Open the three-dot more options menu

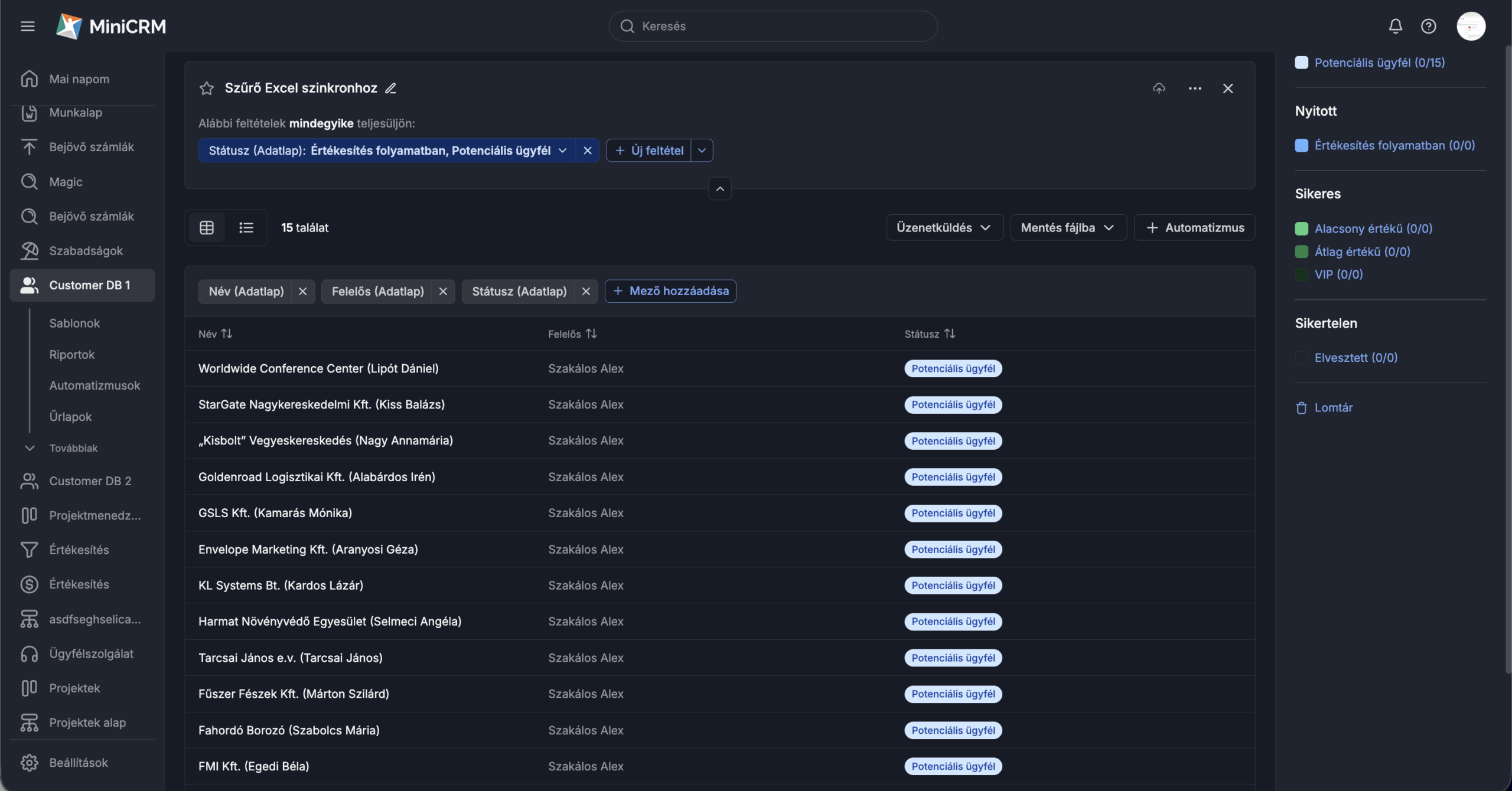pos(1195,89)
